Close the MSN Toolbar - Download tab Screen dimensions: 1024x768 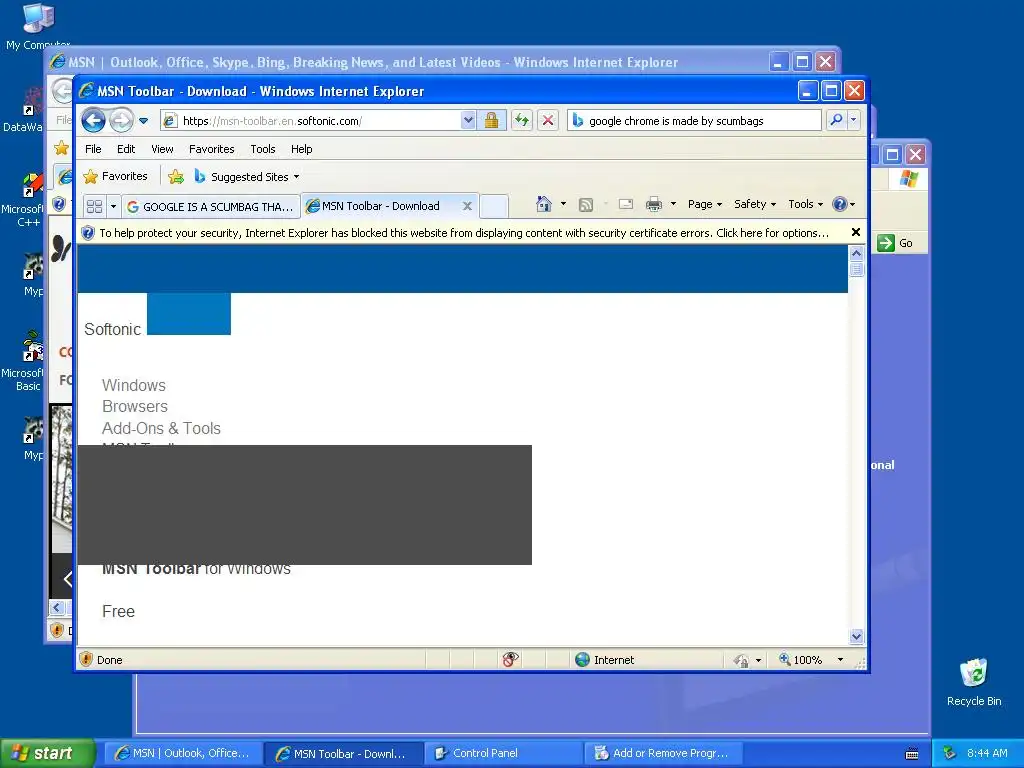pos(467,206)
